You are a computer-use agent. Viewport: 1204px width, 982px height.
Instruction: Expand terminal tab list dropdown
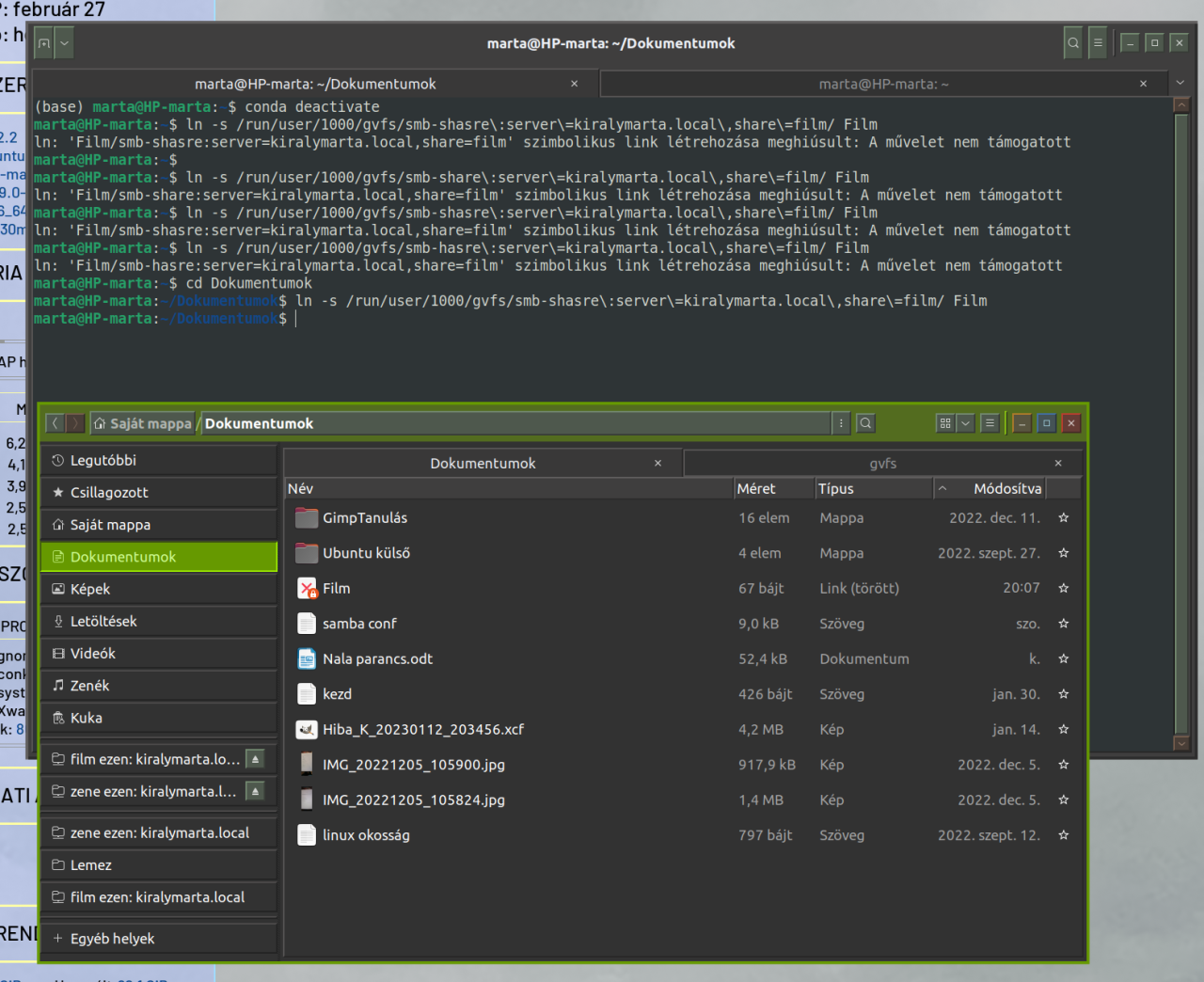tap(1180, 83)
